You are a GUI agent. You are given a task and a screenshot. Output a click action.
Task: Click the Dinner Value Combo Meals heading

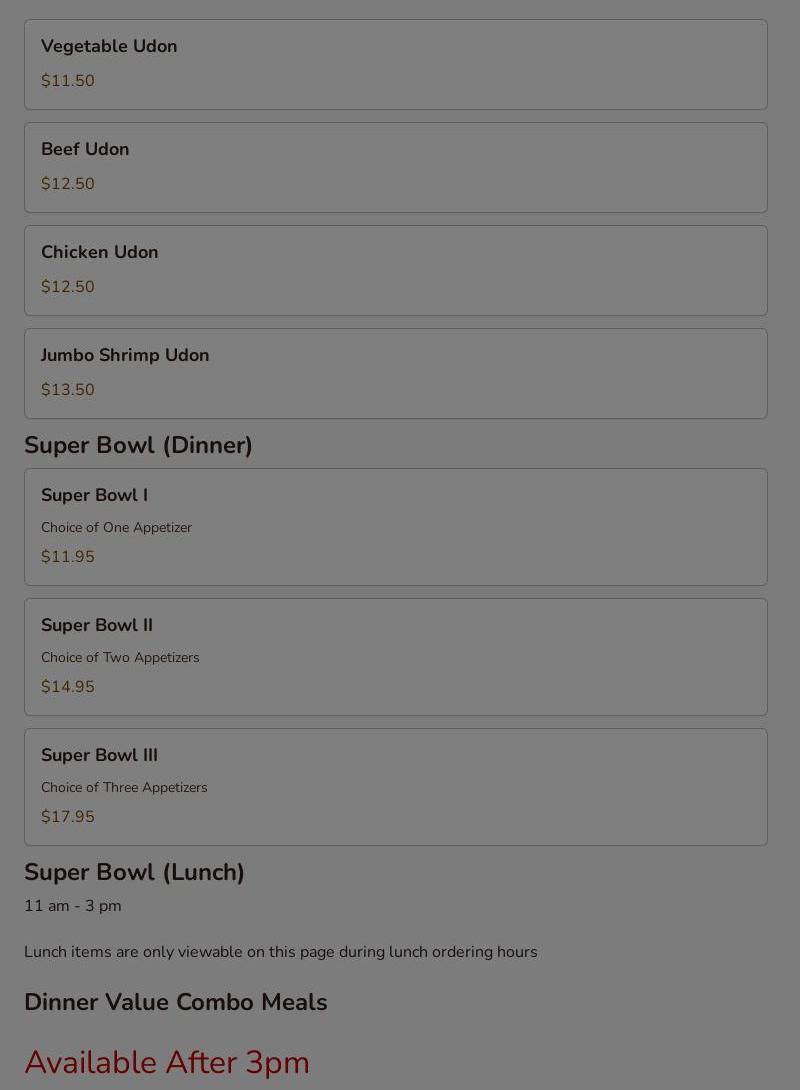pos(176,1003)
